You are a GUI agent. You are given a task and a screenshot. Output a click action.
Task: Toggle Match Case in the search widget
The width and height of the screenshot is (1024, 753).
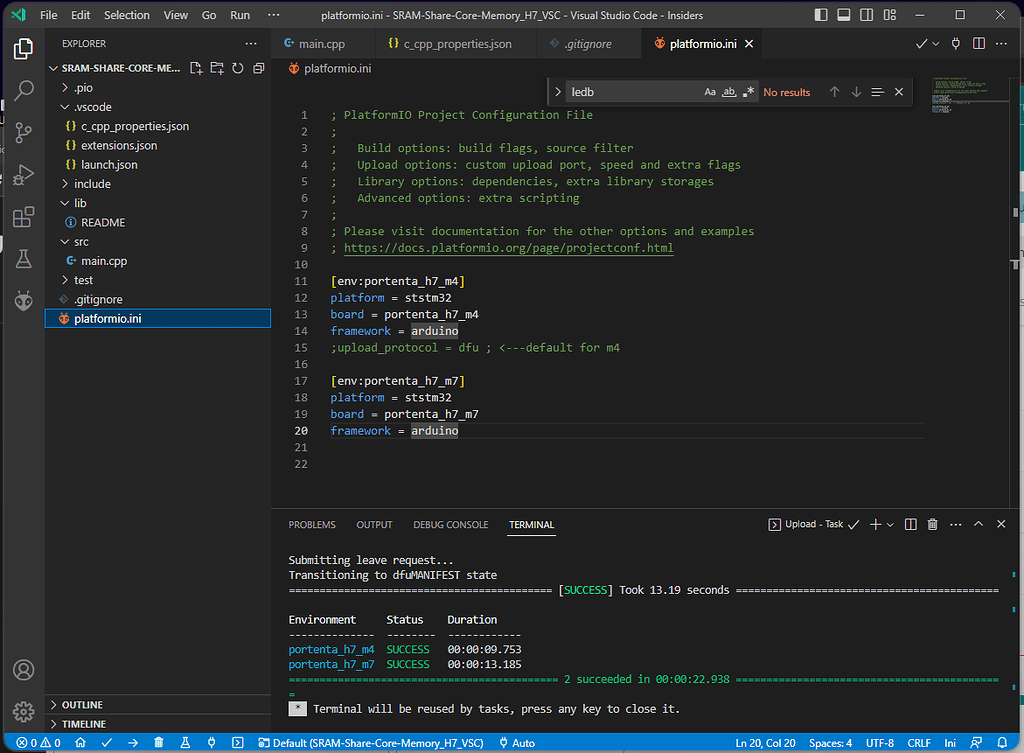(x=710, y=92)
